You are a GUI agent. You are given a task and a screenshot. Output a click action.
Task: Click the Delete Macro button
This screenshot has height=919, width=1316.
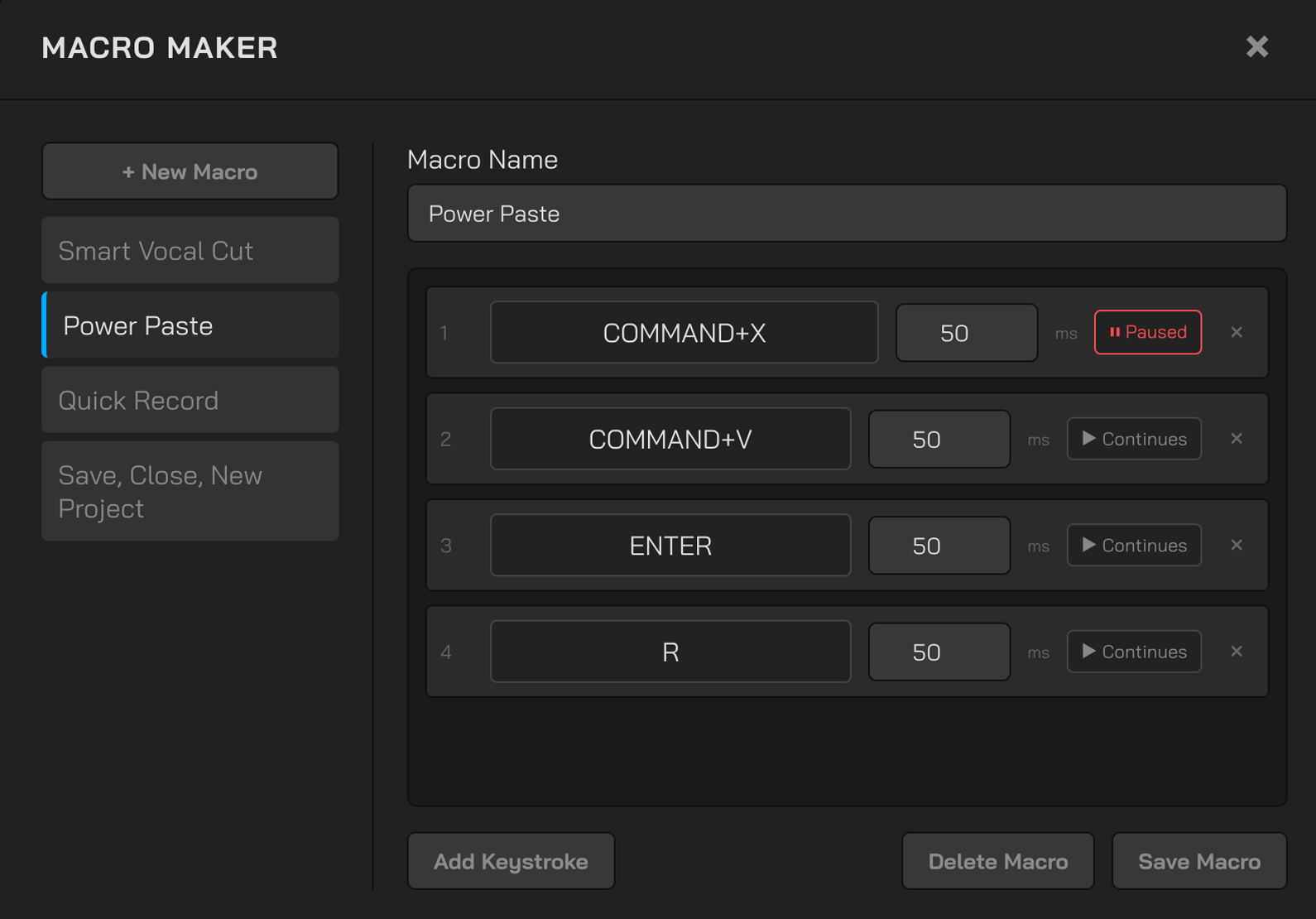pos(997,861)
